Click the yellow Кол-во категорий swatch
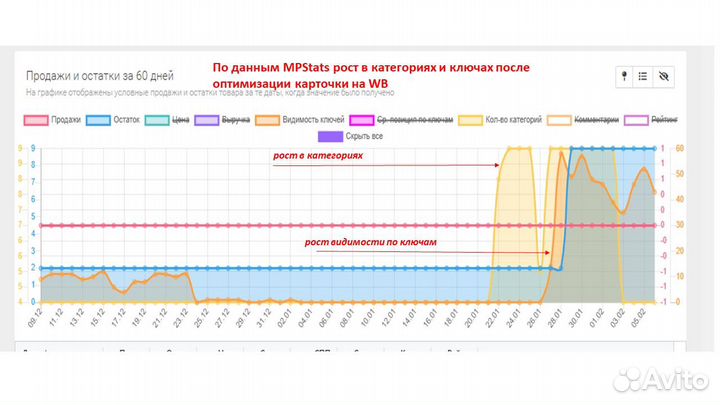Image resolution: width=720 pixels, height=405 pixels. 470,120
